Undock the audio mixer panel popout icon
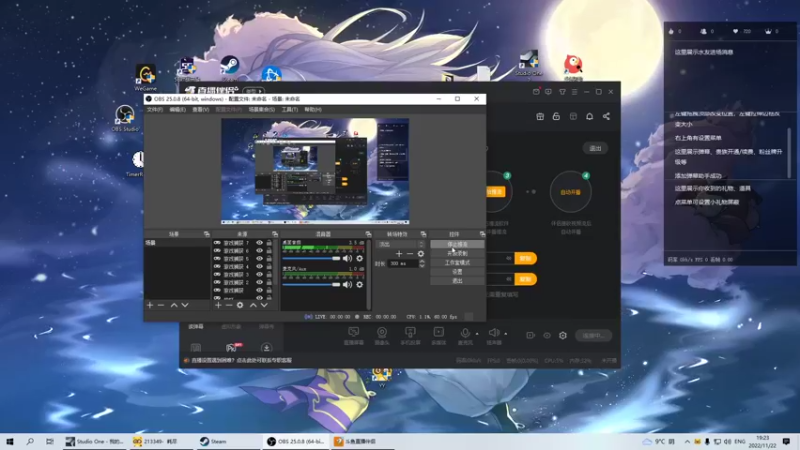800x450 pixels. click(368, 234)
